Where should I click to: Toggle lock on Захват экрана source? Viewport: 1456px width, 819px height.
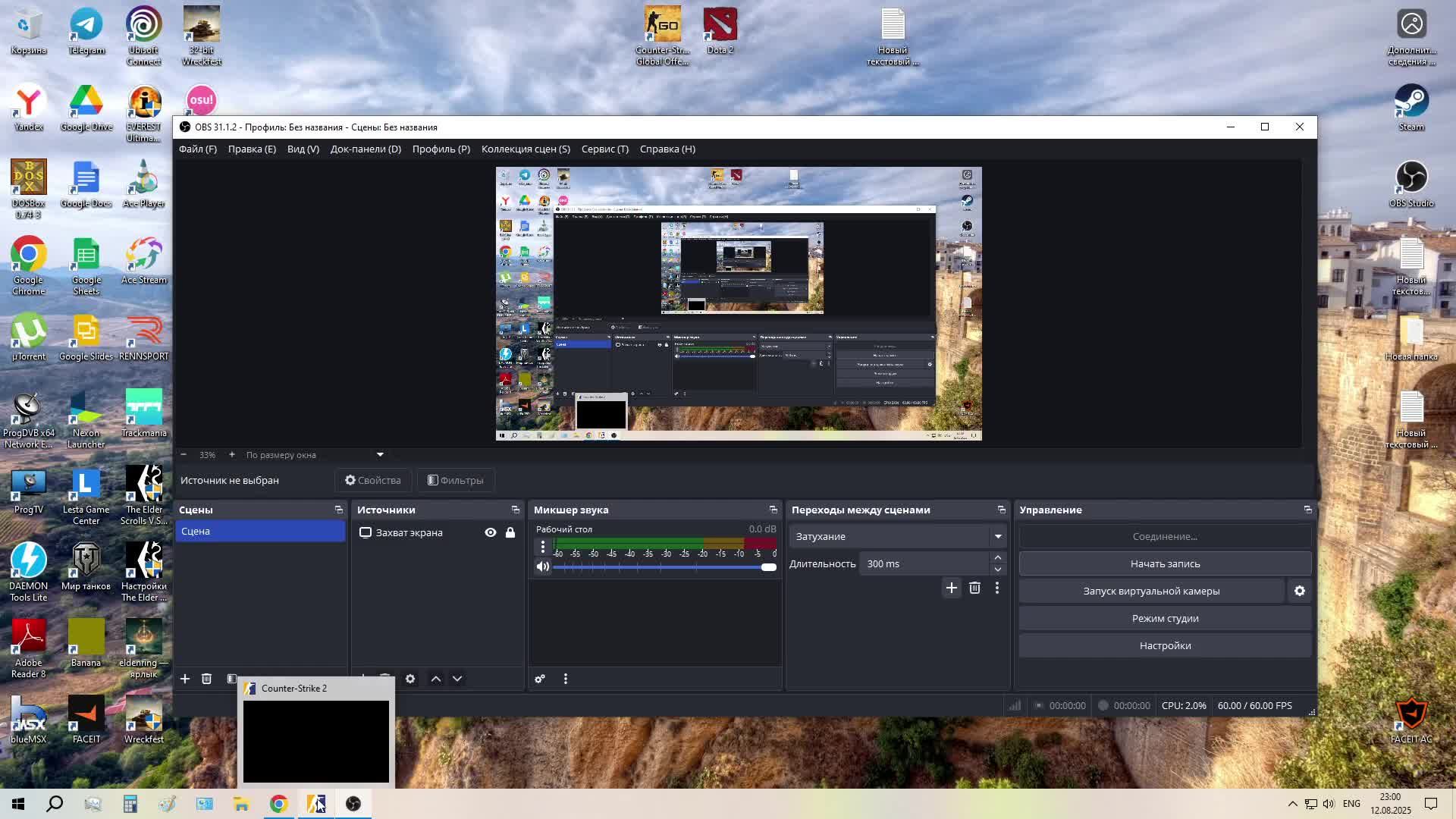click(x=510, y=532)
